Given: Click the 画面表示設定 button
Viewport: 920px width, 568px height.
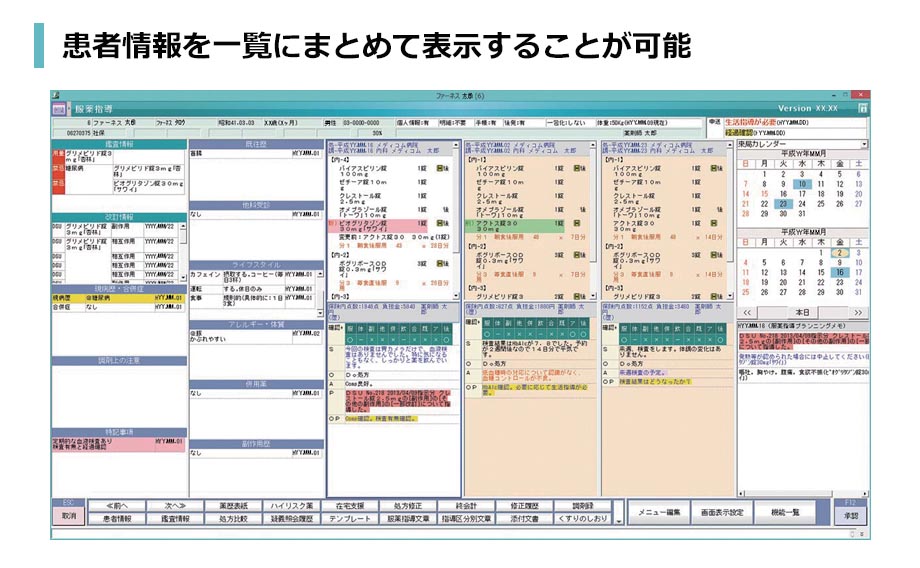Looking at the screenshot, I should tap(724, 512).
